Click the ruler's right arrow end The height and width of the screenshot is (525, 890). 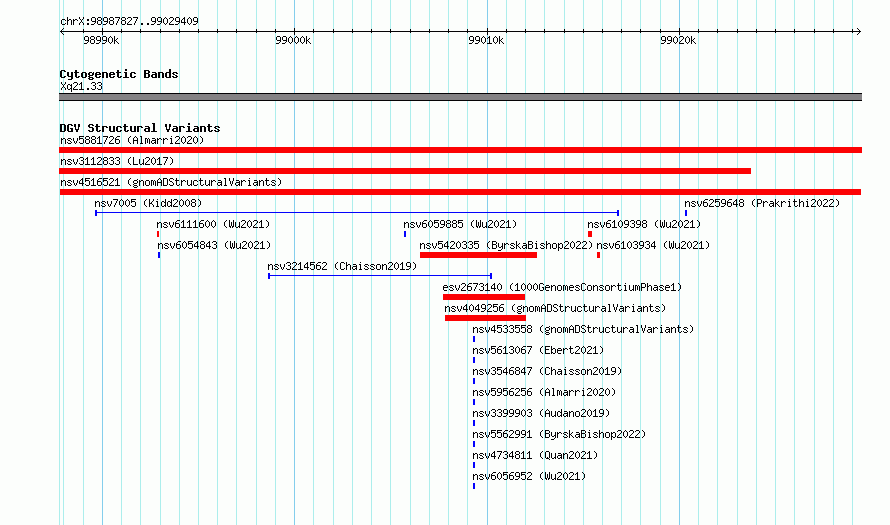859,32
